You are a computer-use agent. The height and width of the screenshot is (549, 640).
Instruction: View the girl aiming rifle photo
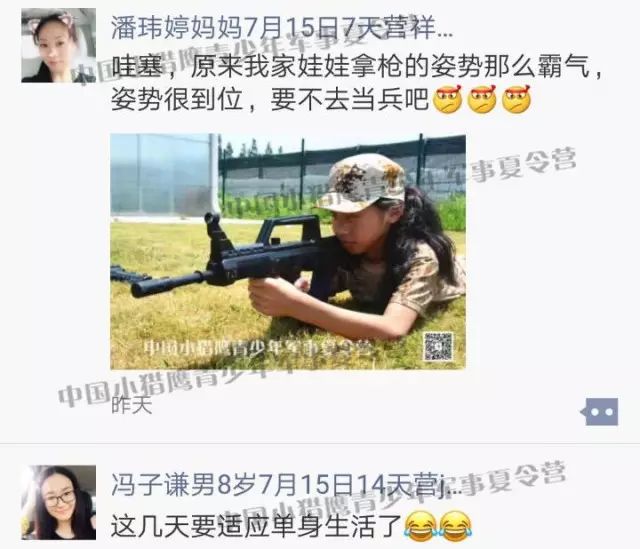pyautogui.click(x=288, y=251)
